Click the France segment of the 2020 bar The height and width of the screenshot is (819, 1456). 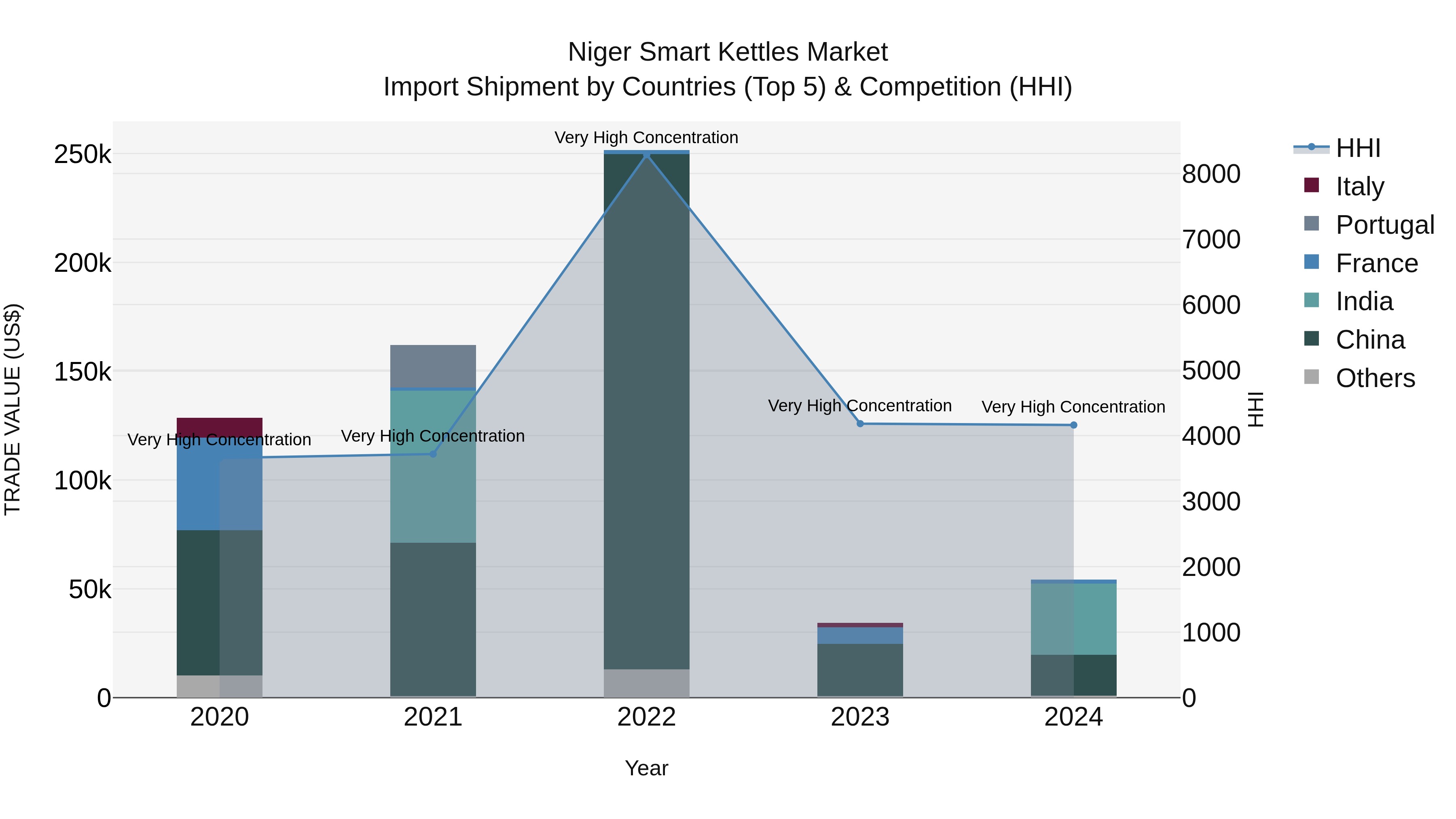219,484
